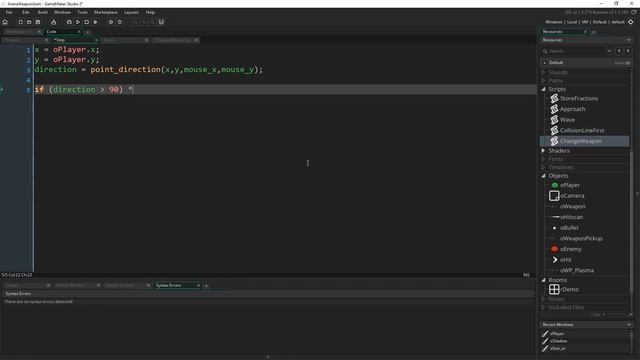Screen dimensions: 640x360
Task: Select oWeaponPickup in Objects tree
Action: 581,238
